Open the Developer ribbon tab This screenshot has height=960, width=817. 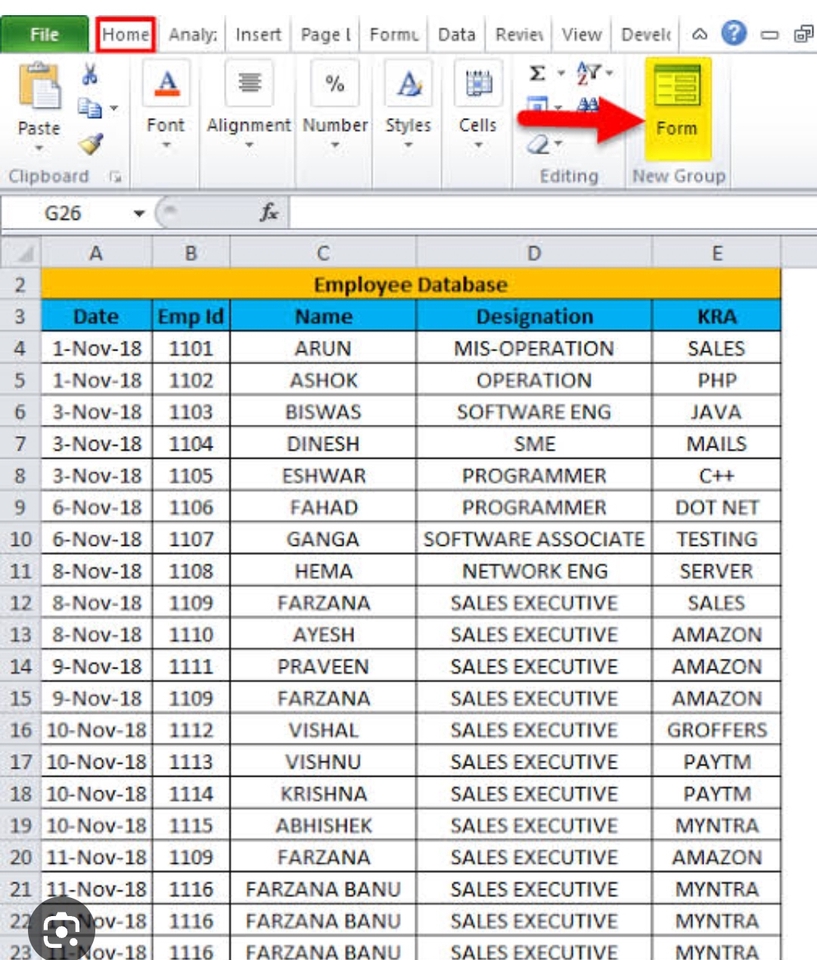pos(646,34)
